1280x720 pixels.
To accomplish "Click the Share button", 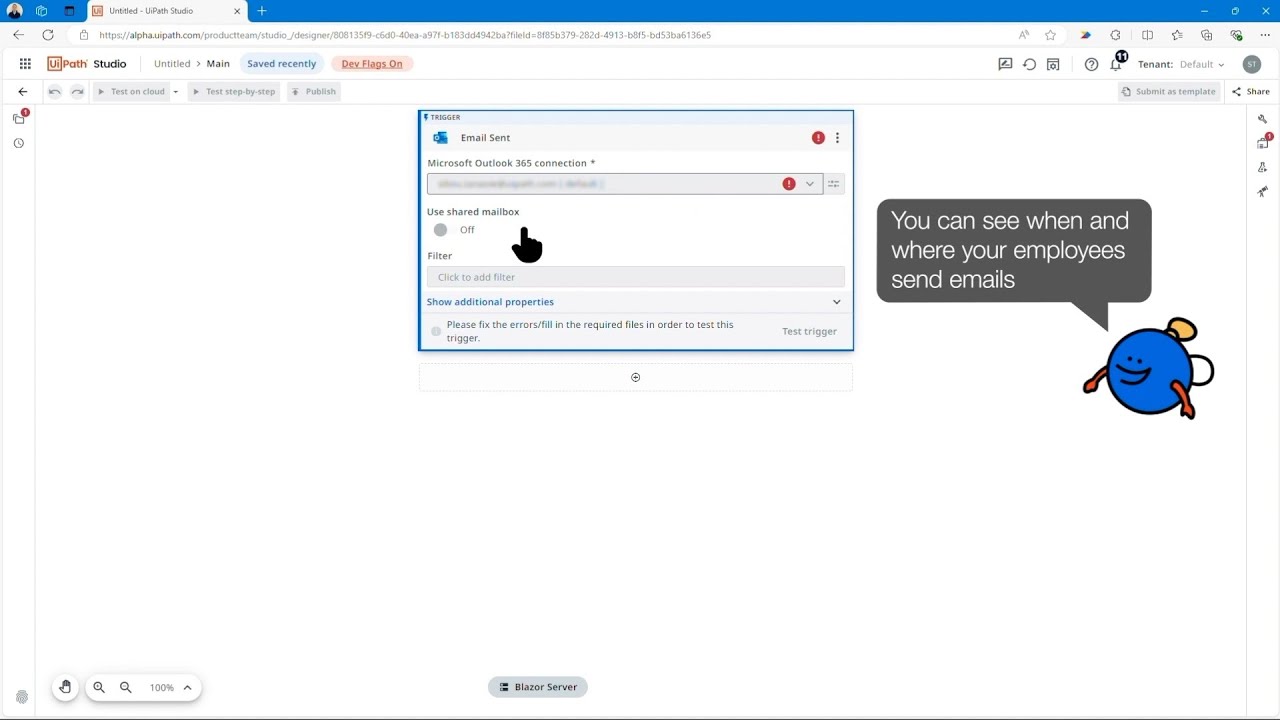I will point(1251,91).
